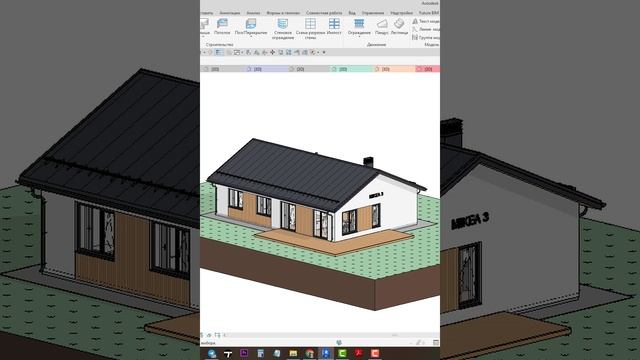Open the Надстройки ribbon tab
Viewport: 640px width, 360px height.
401,13
